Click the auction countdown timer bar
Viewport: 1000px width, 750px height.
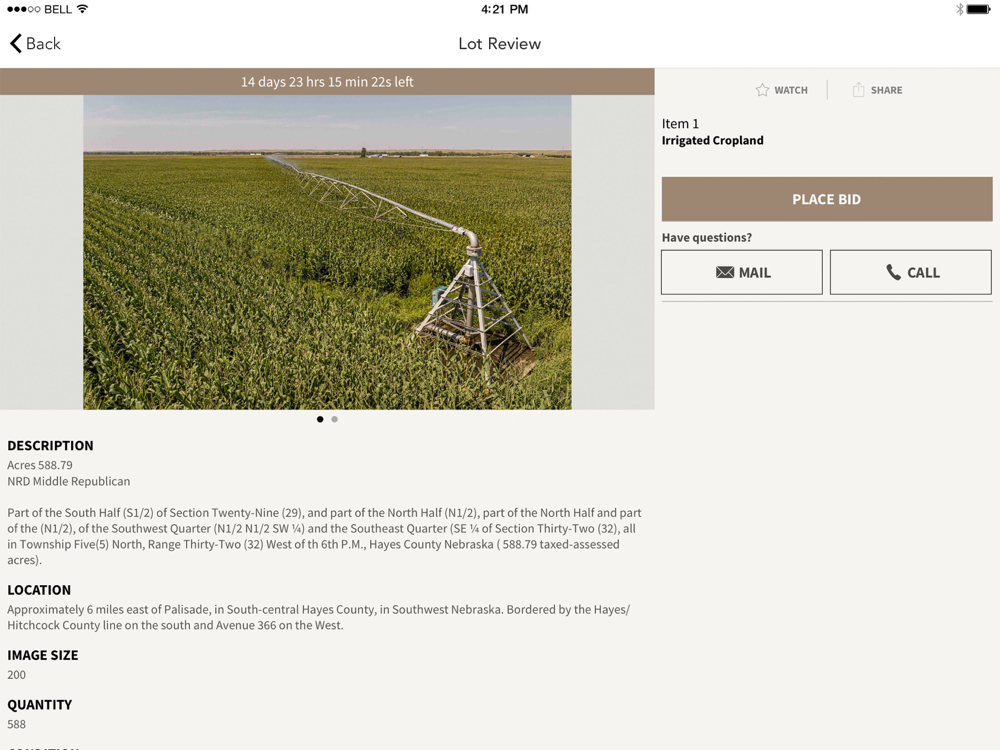click(327, 82)
